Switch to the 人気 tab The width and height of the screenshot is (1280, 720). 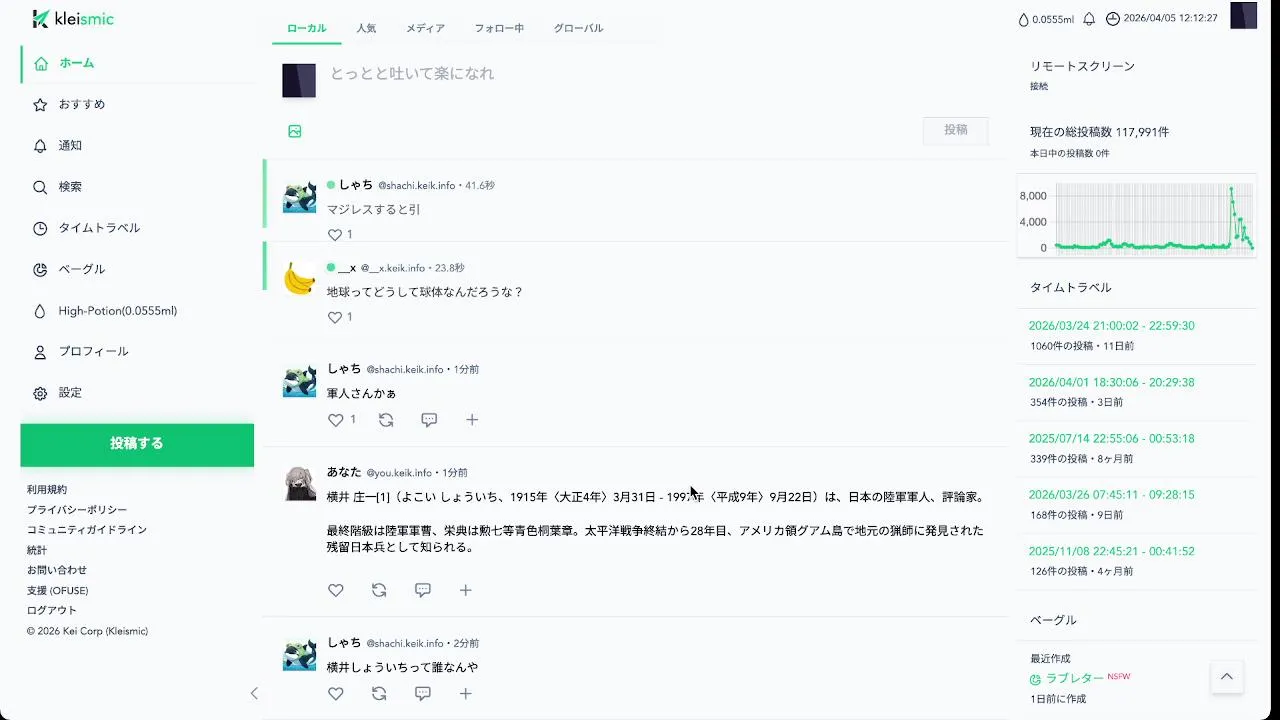click(366, 28)
